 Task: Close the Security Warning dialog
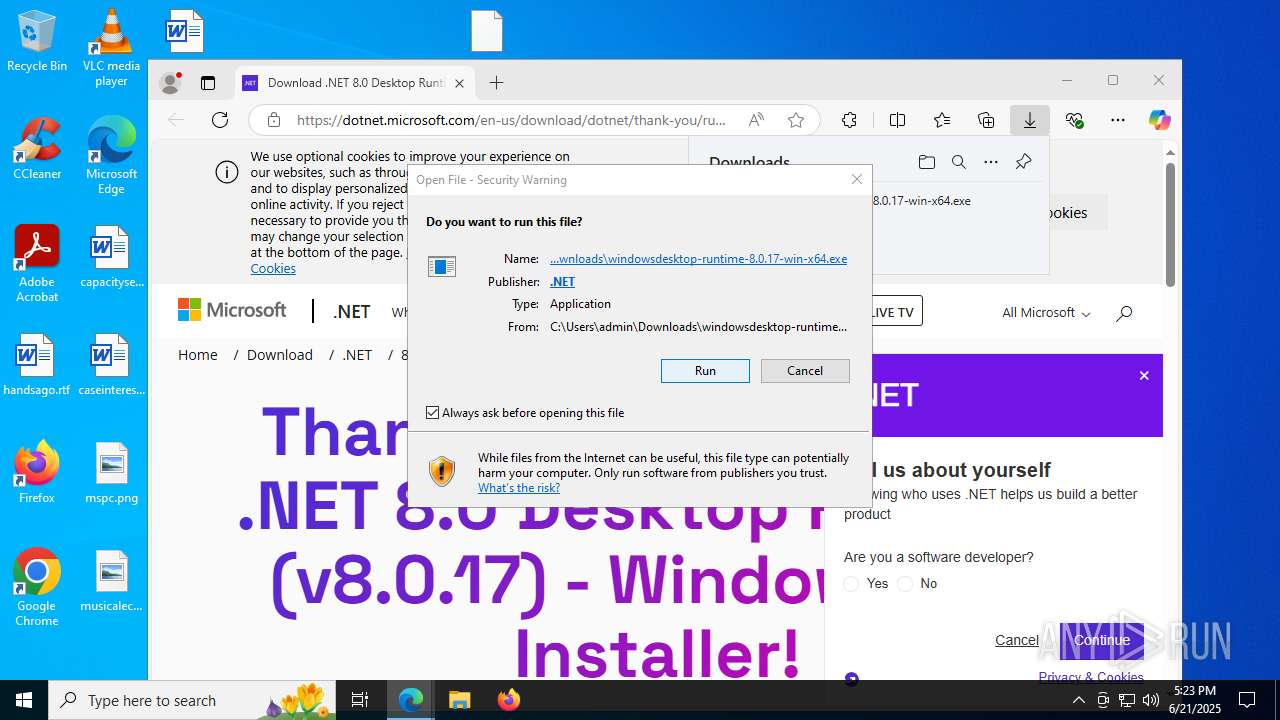(856, 179)
